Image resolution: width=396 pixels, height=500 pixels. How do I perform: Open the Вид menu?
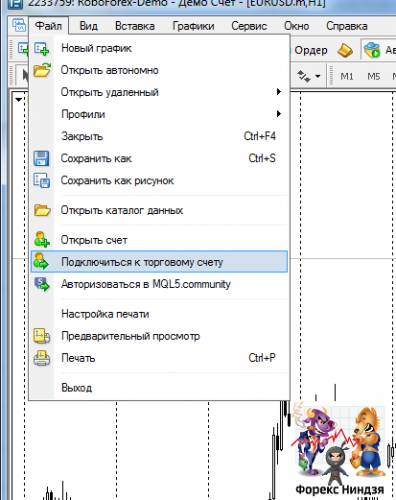click(88, 26)
